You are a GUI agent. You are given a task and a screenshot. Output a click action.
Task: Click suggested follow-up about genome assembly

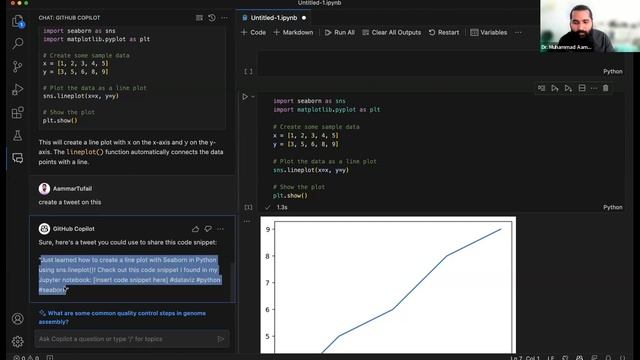122,318
